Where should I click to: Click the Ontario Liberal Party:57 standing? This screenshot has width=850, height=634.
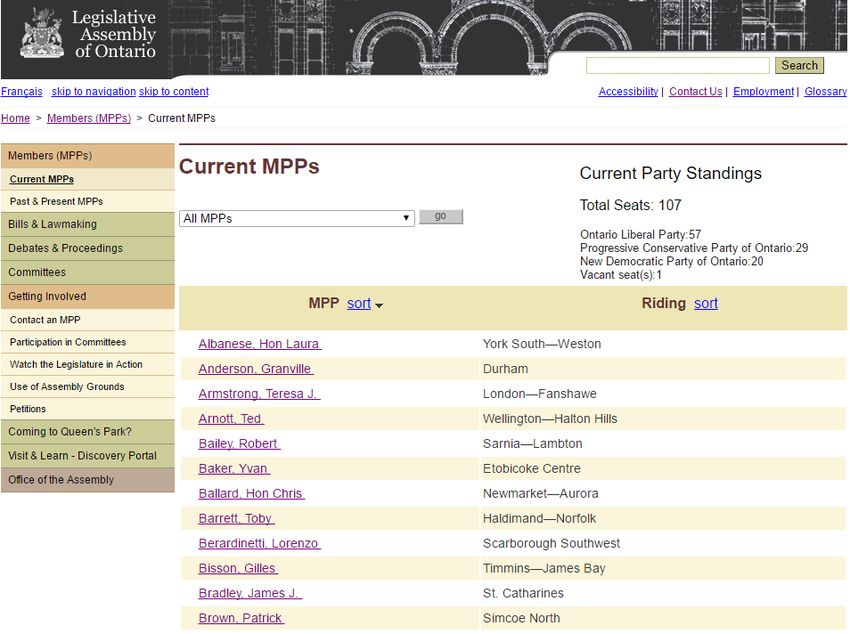(x=641, y=235)
